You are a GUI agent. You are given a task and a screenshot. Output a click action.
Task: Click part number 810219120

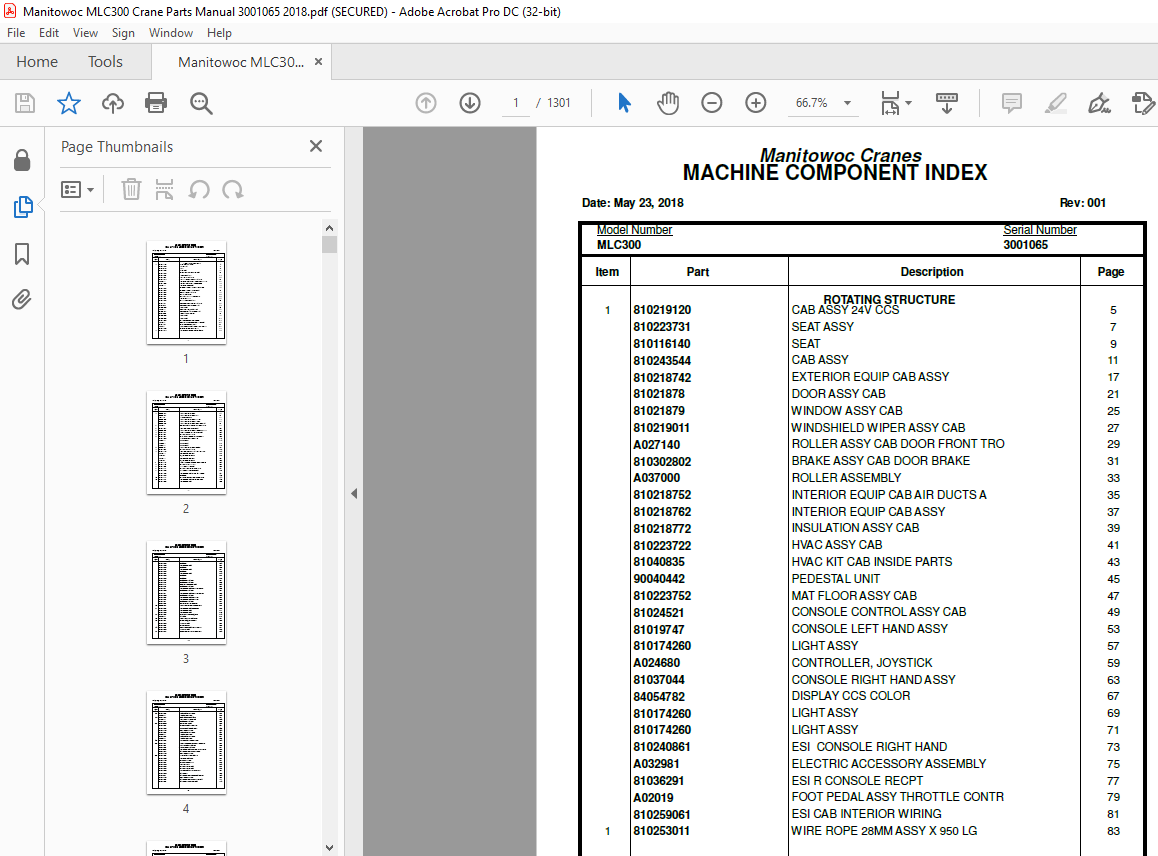pos(662,310)
